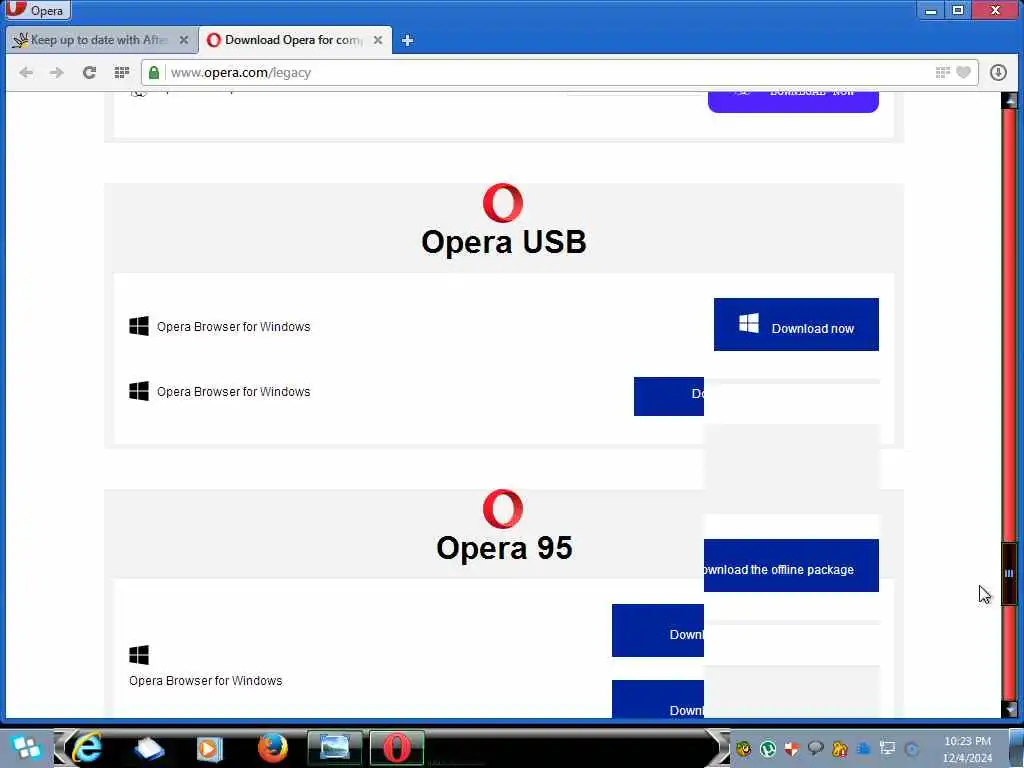Click the red shield tray icon

click(792, 748)
